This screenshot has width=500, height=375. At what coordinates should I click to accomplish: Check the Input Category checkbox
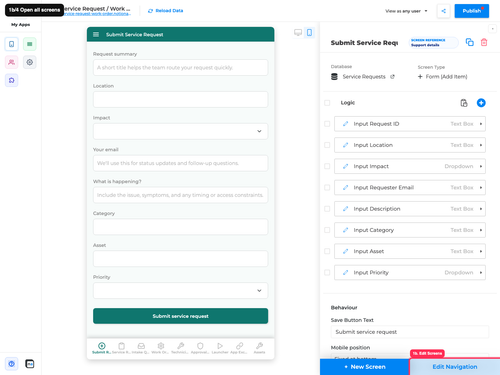tap(327, 230)
